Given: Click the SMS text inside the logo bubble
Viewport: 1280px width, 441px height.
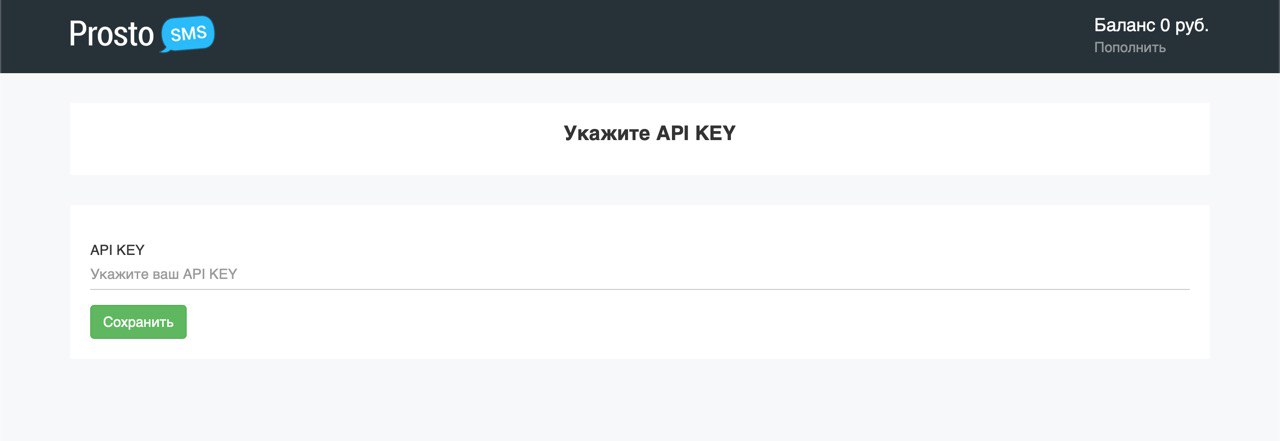Looking at the screenshot, I should 189,33.
